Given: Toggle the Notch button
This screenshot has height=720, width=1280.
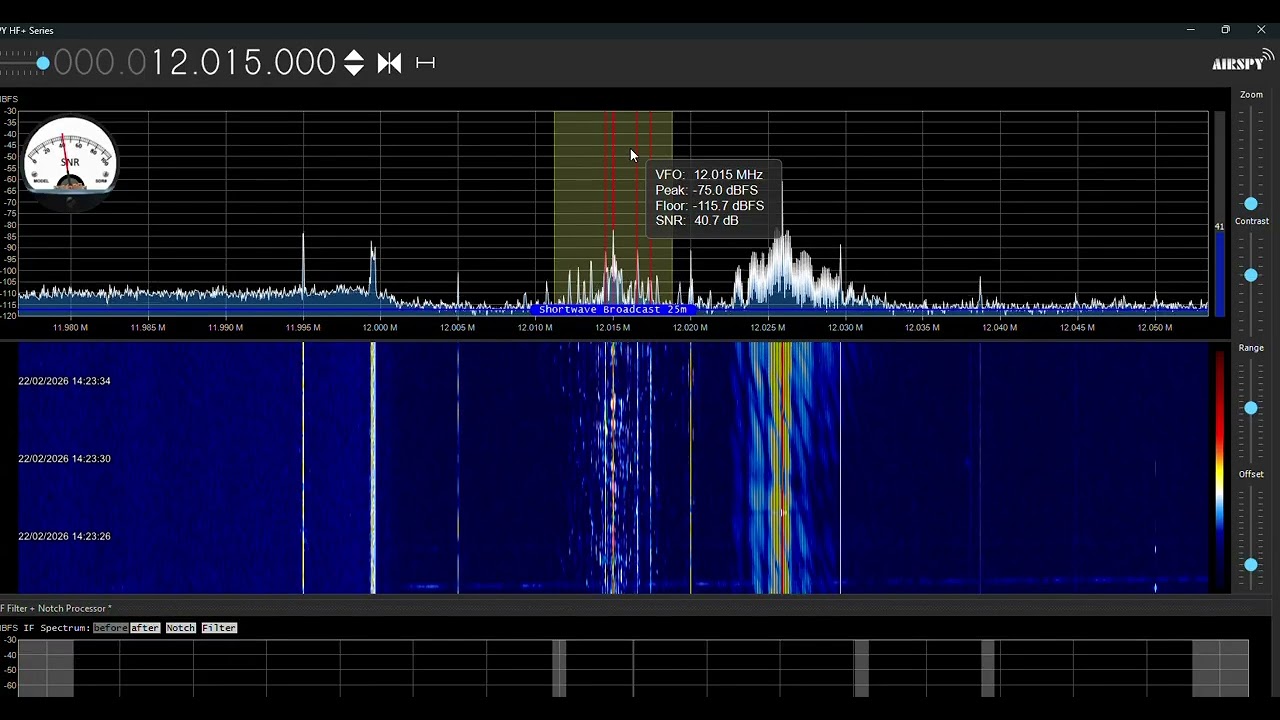Looking at the screenshot, I should pos(180,628).
